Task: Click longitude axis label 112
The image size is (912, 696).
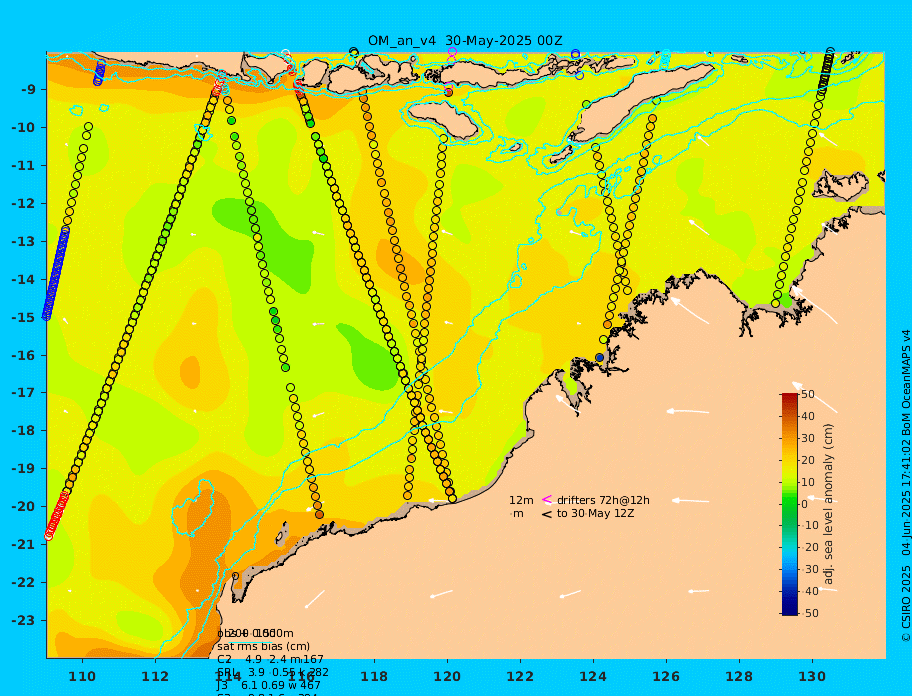Action: tap(155, 677)
